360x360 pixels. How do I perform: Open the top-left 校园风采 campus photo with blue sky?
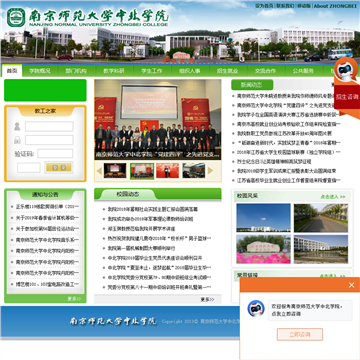click(x=263, y=218)
